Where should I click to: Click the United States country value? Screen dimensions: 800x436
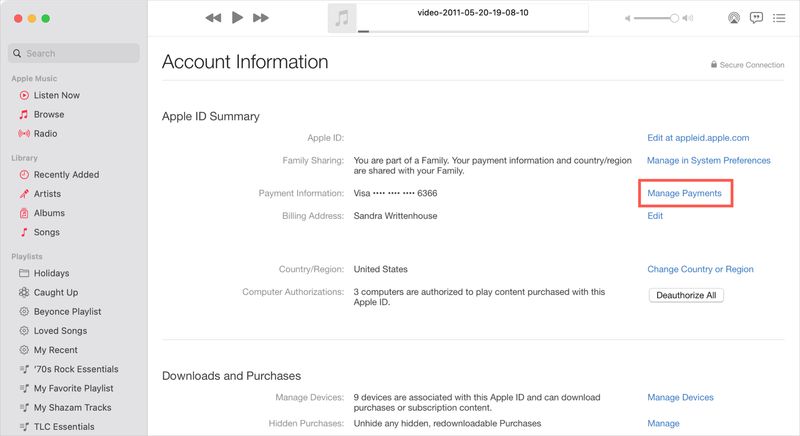tap(381, 269)
